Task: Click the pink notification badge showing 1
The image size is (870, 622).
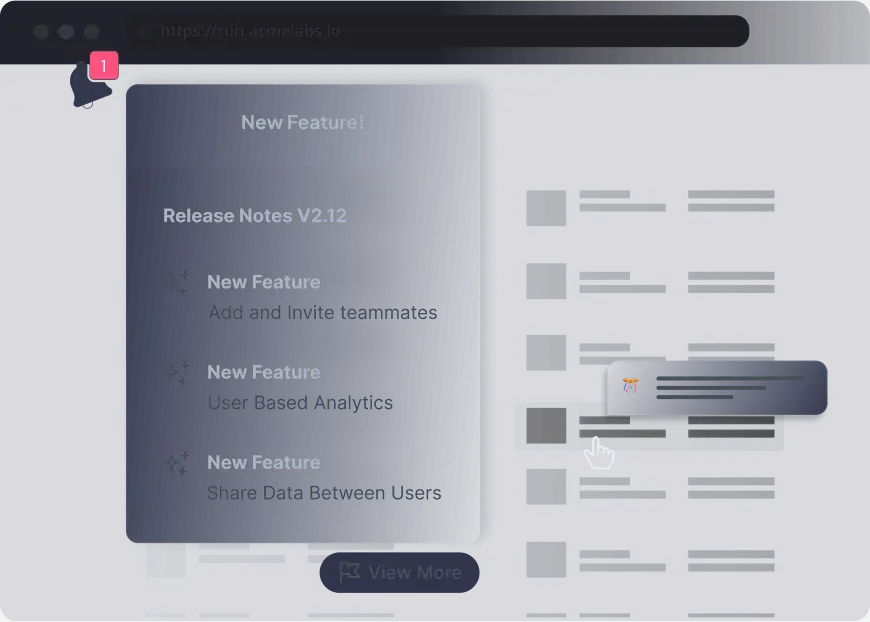Action: click(104, 66)
